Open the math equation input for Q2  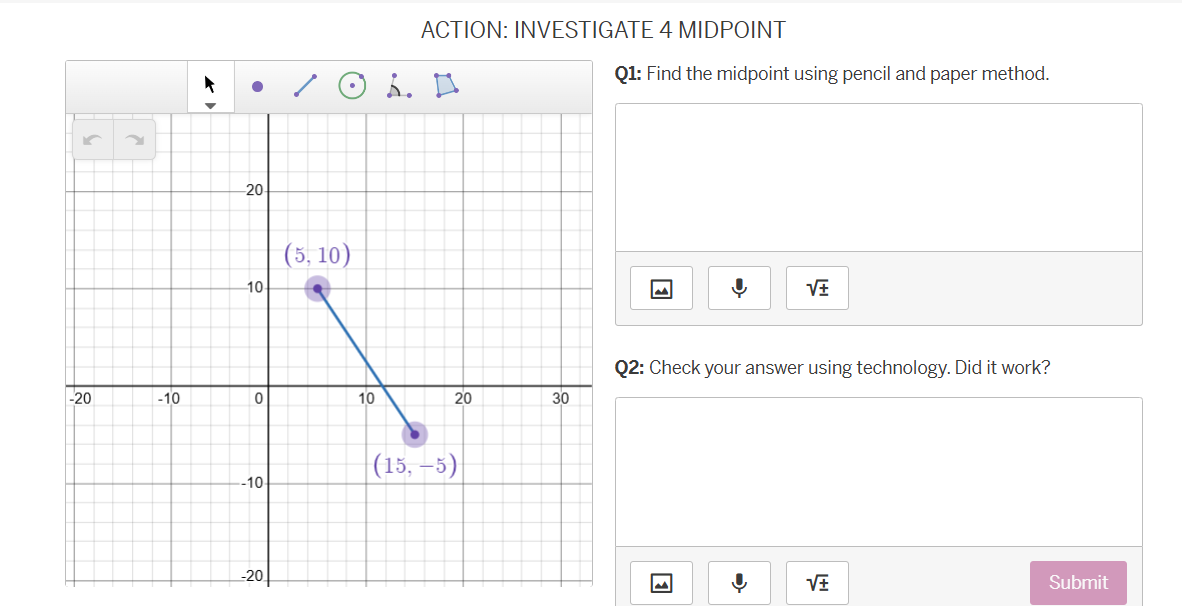tap(817, 582)
